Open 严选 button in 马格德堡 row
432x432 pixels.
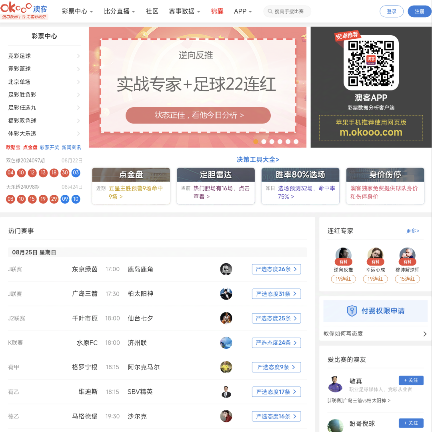[276, 416]
